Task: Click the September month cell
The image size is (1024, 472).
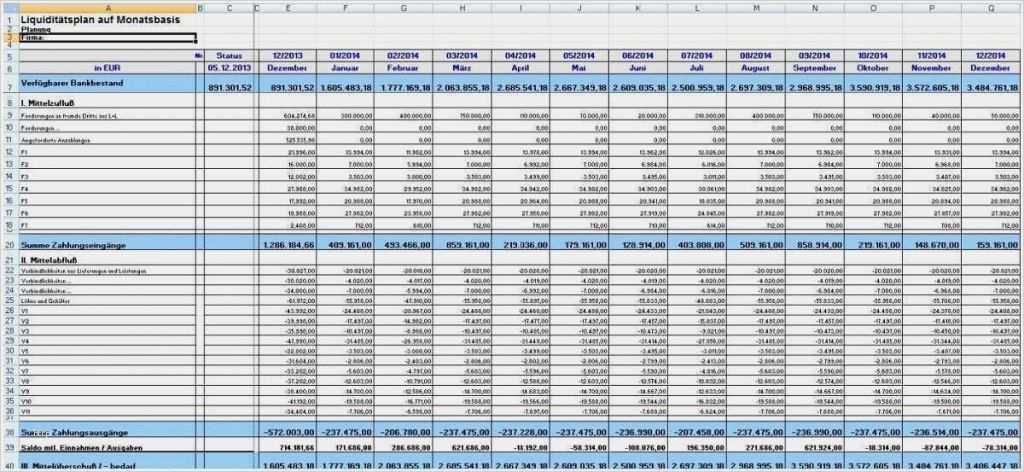Action: tap(814, 67)
